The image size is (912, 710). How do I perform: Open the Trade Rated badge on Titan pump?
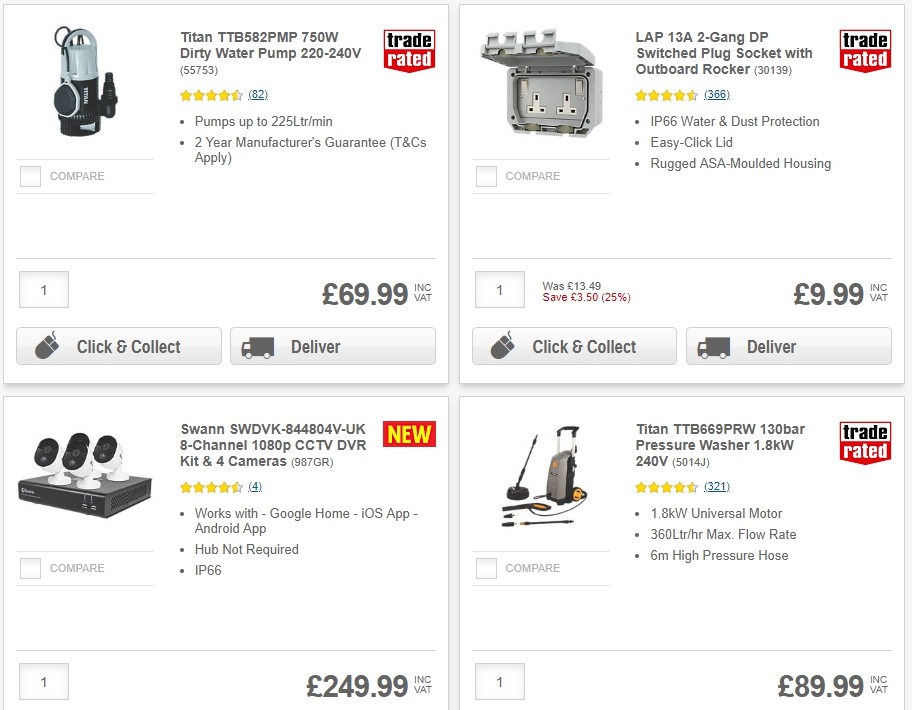[408, 49]
